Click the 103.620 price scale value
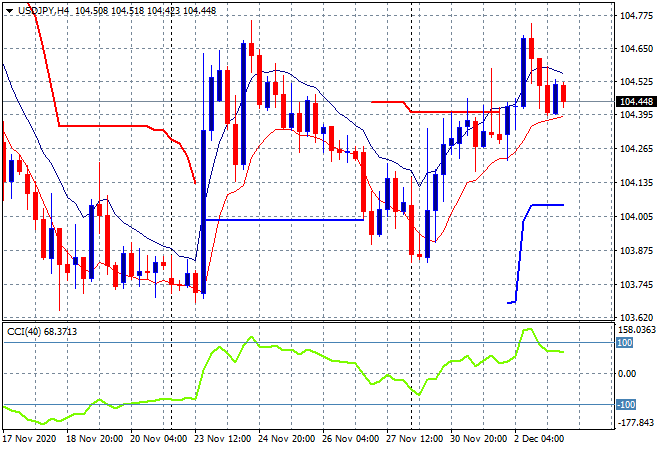The height and width of the screenshot is (450, 660). [636, 317]
